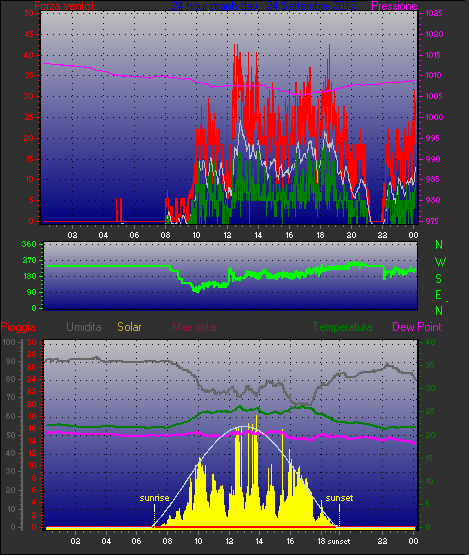469x555 pixels.
Task: Click the '180' wind direction axis value
Action: click(x=29, y=276)
